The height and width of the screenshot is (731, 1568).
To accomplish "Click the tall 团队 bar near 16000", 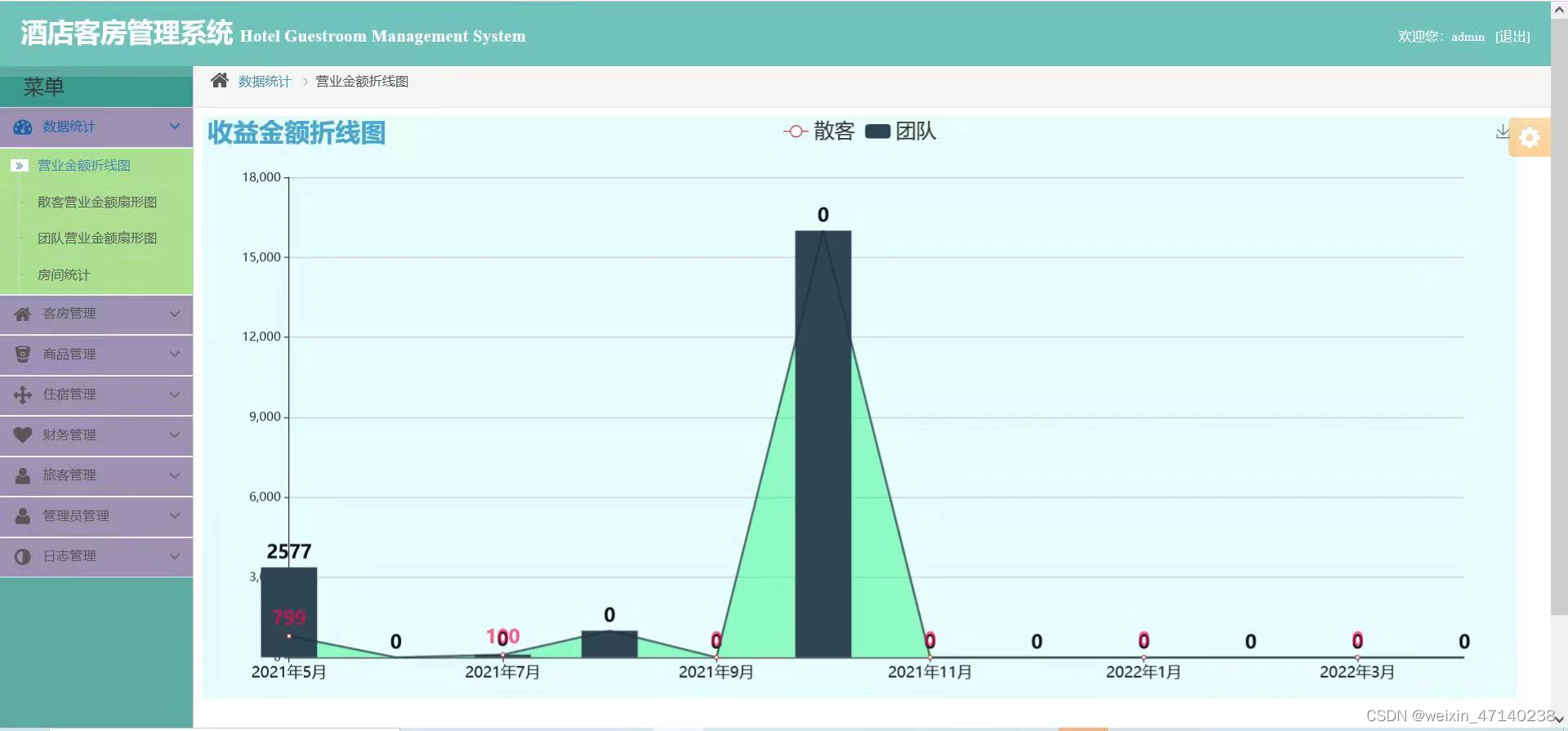I will pyautogui.click(x=823, y=444).
